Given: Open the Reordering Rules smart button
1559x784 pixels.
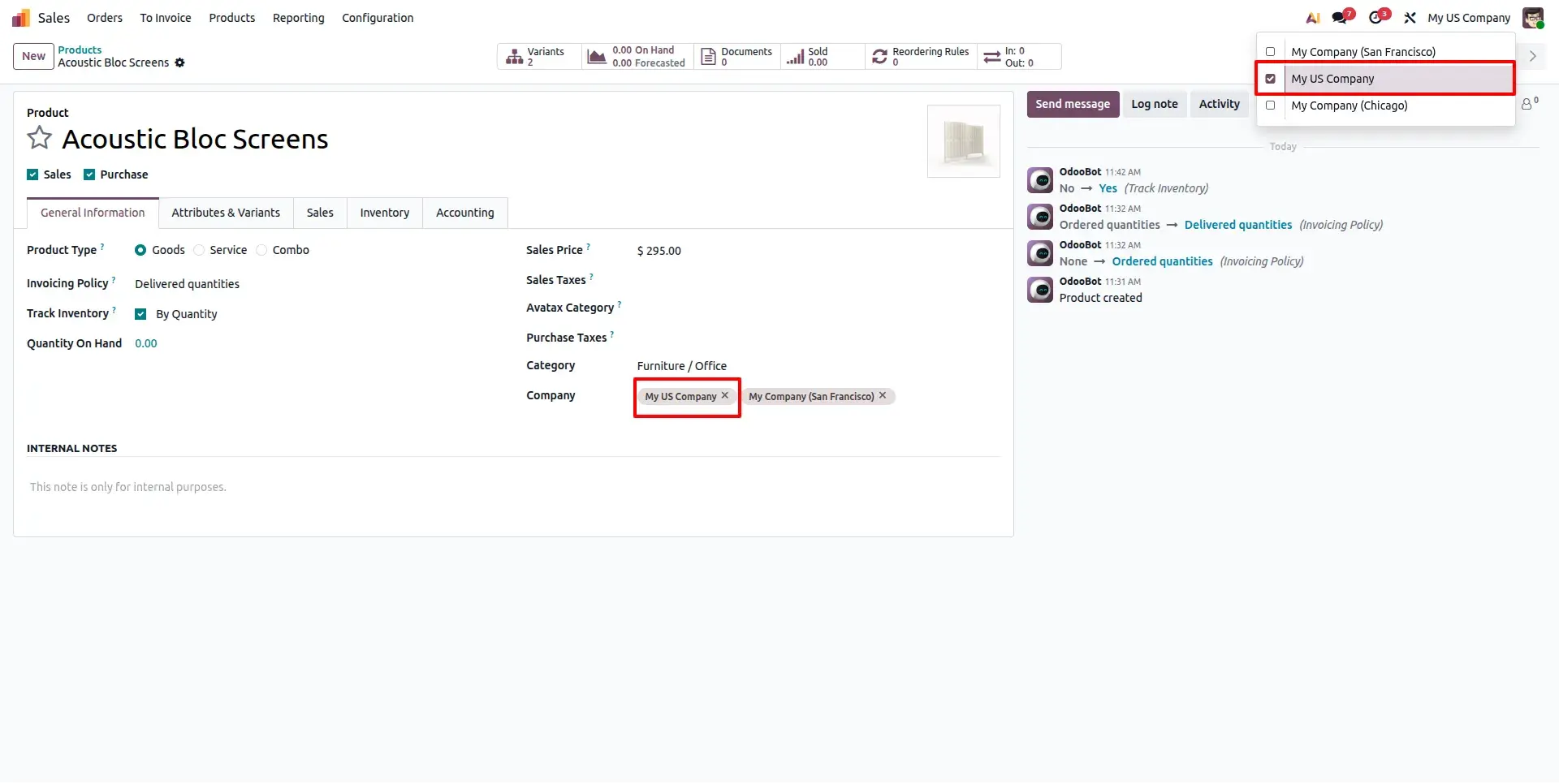Looking at the screenshot, I should (921, 56).
